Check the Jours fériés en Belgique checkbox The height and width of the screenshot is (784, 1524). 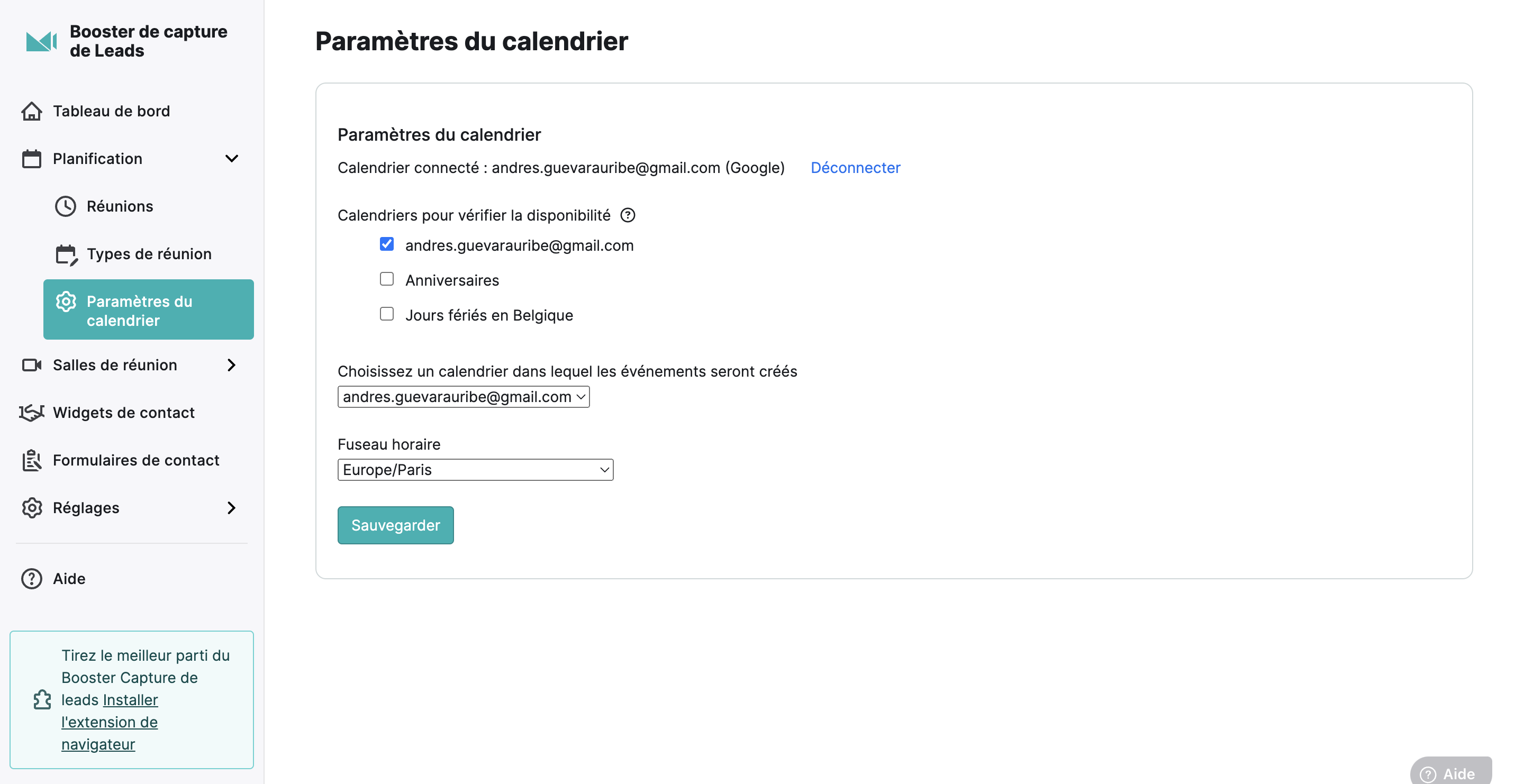point(387,314)
